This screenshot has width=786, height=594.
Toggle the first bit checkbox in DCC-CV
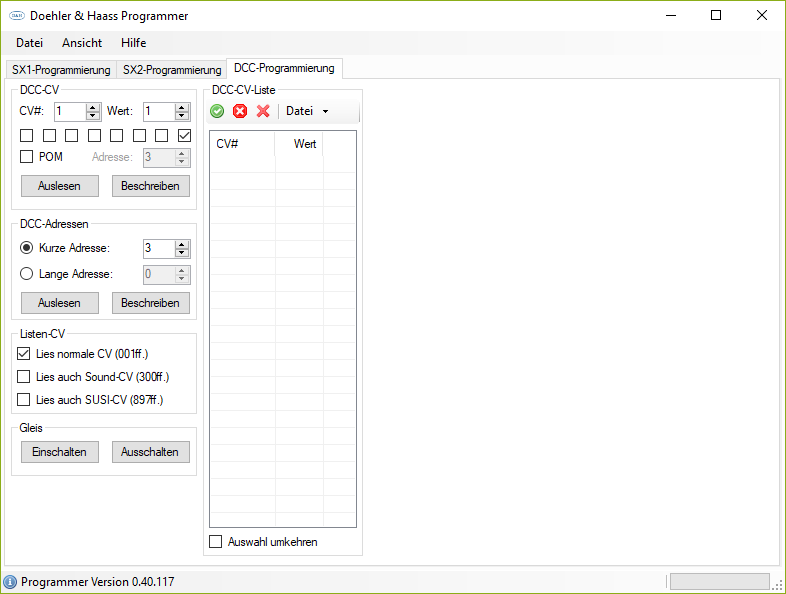tap(27, 135)
